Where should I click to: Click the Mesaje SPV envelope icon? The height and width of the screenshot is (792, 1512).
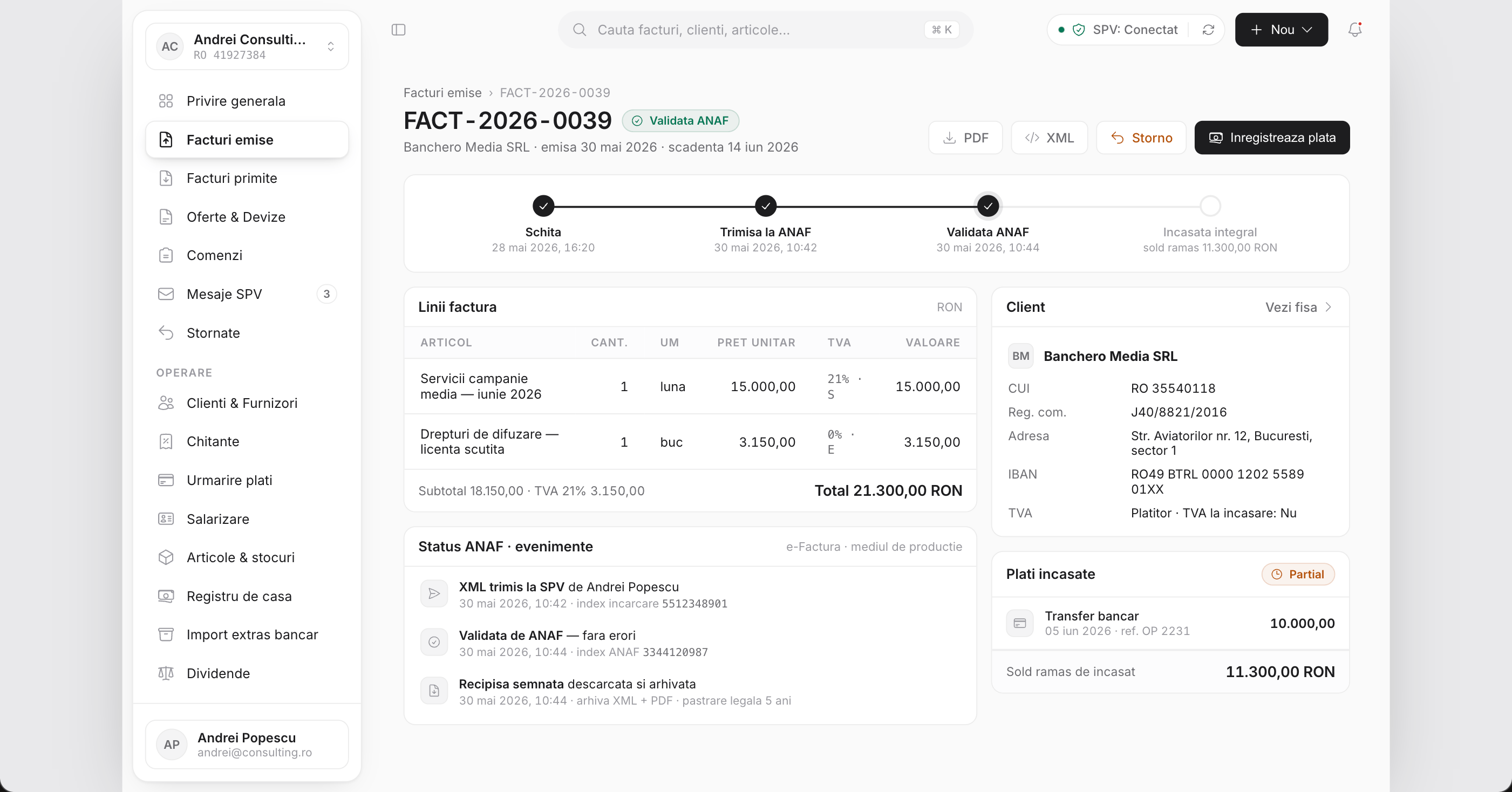coord(166,294)
